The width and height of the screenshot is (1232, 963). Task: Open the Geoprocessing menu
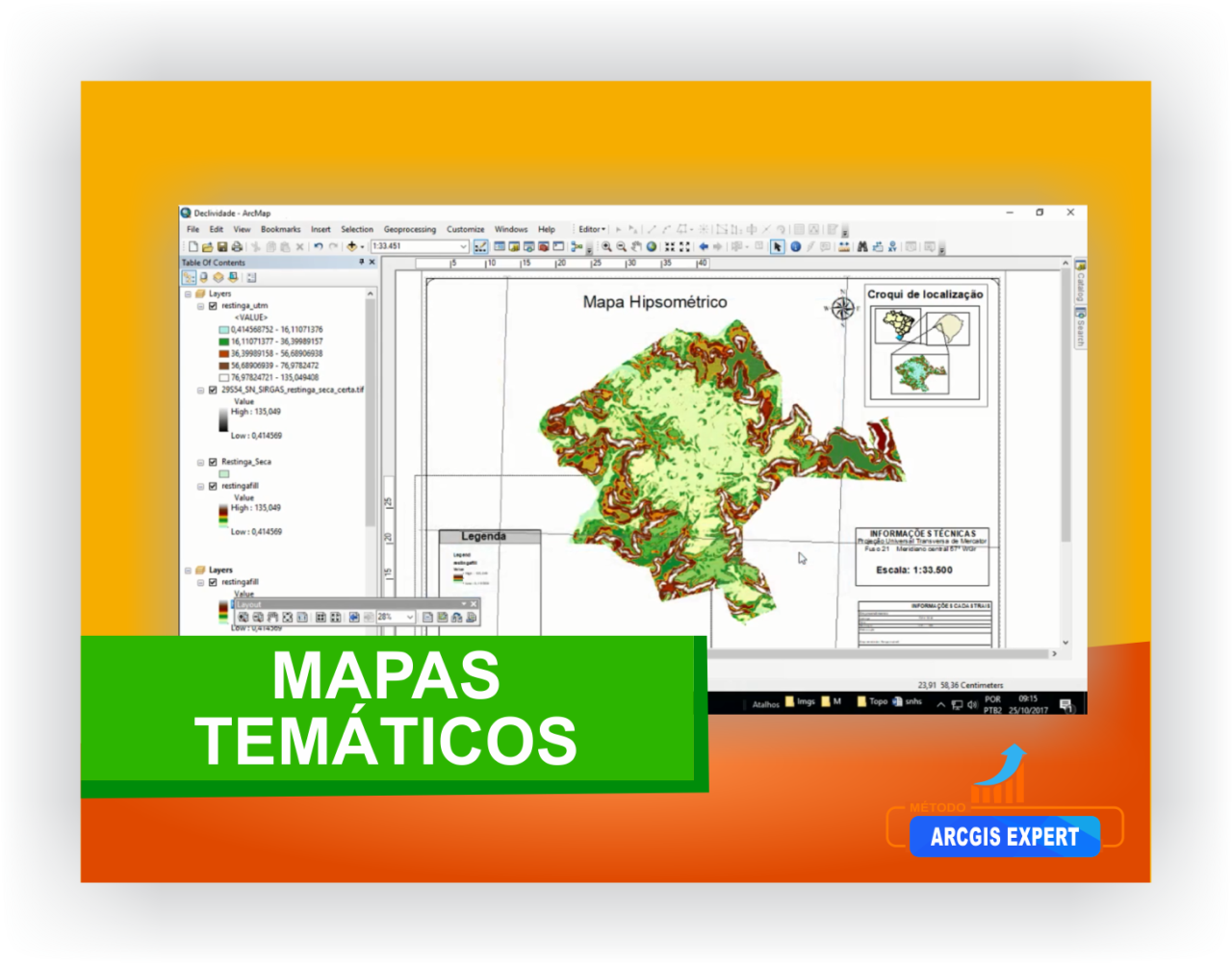(412, 230)
